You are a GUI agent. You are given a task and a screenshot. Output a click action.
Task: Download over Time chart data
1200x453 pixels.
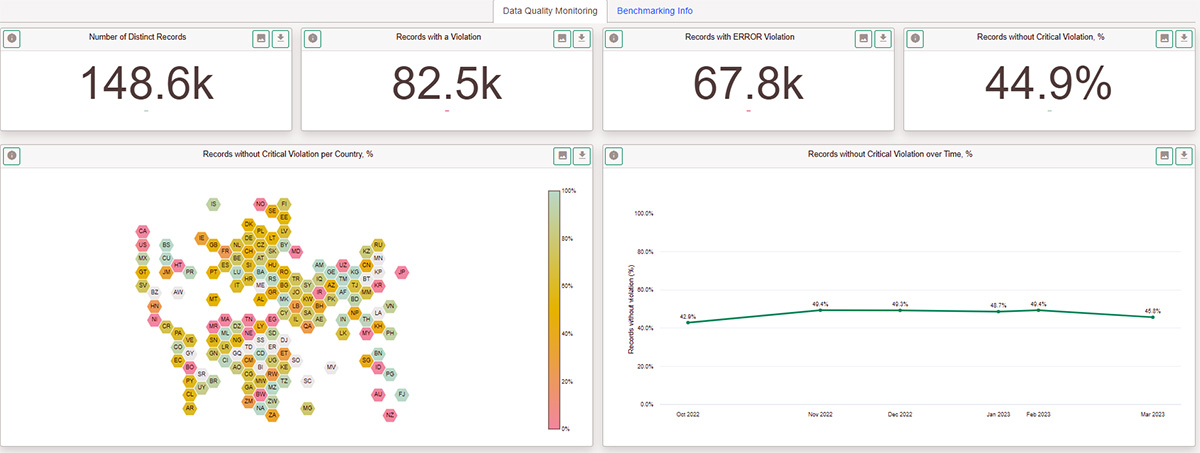1184,156
